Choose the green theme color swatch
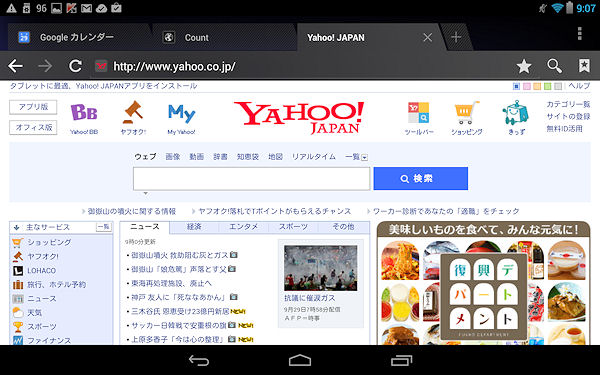The image size is (600, 375). [548, 86]
